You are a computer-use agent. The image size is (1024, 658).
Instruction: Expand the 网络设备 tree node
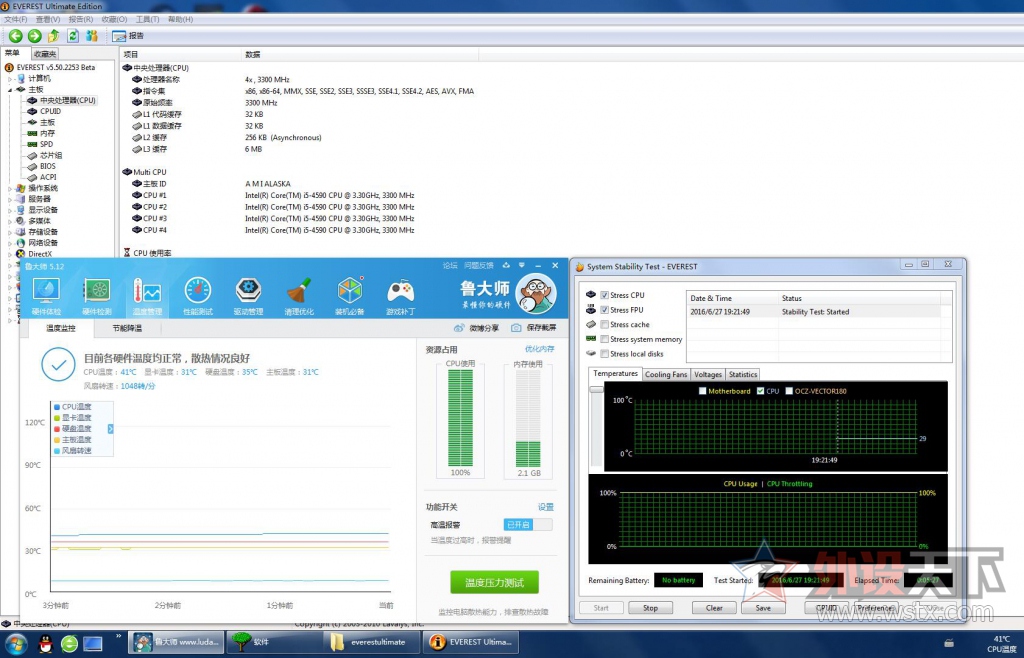pos(10,243)
